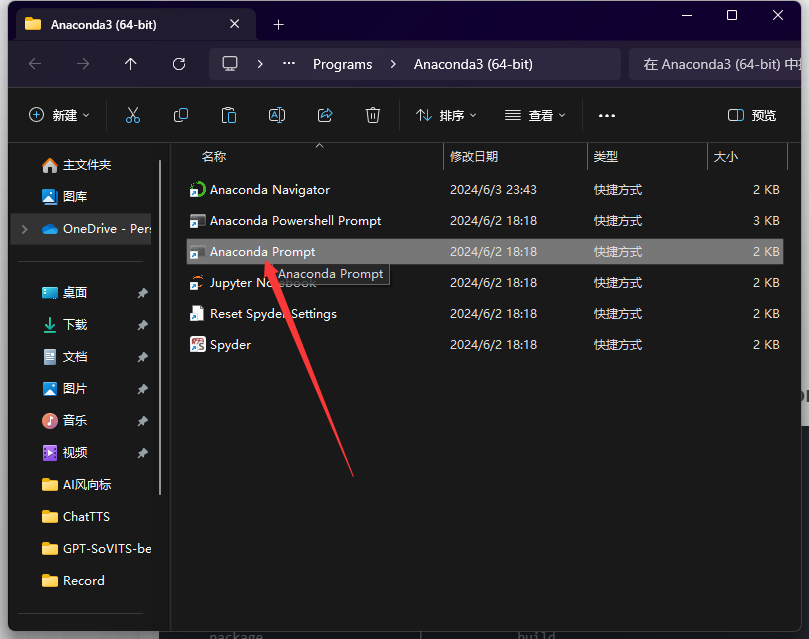Image resolution: width=809 pixels, height=639 pixels.
Task: Toggle the 预览 (Preview) pane
Action: coord(752,115)
